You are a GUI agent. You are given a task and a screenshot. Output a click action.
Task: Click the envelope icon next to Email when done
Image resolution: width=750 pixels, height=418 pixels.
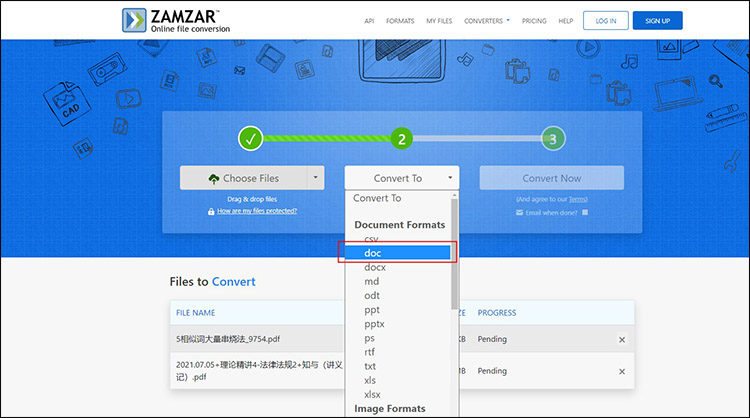[519, 213]
